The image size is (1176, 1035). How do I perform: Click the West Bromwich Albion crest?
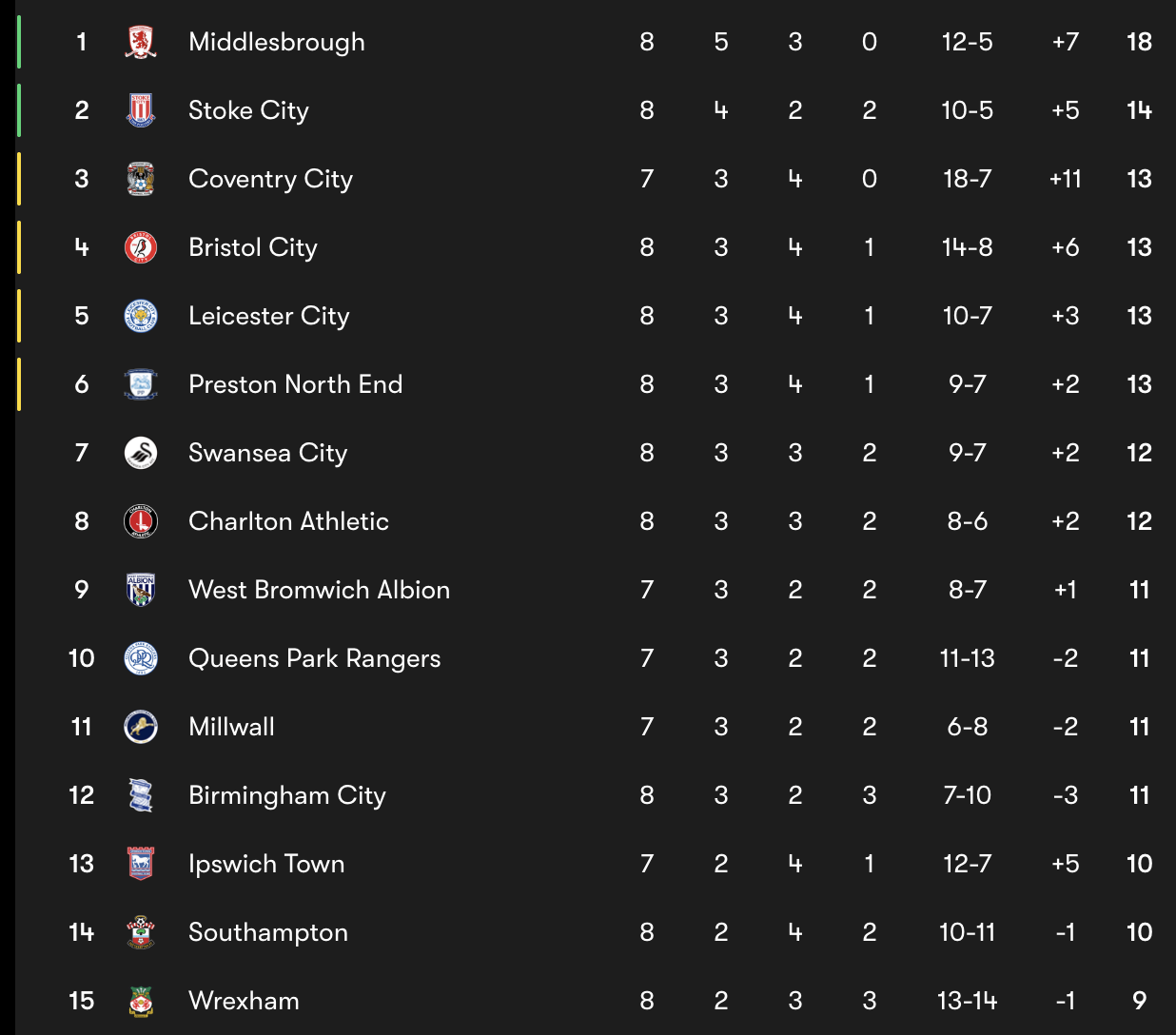pos(141,590)
